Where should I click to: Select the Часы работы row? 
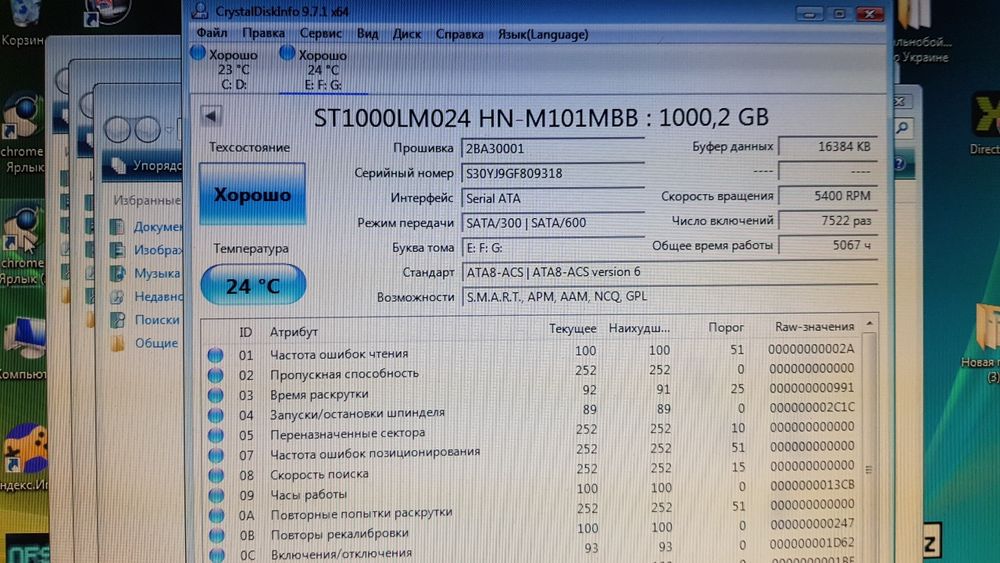click(x=533, y=491)
